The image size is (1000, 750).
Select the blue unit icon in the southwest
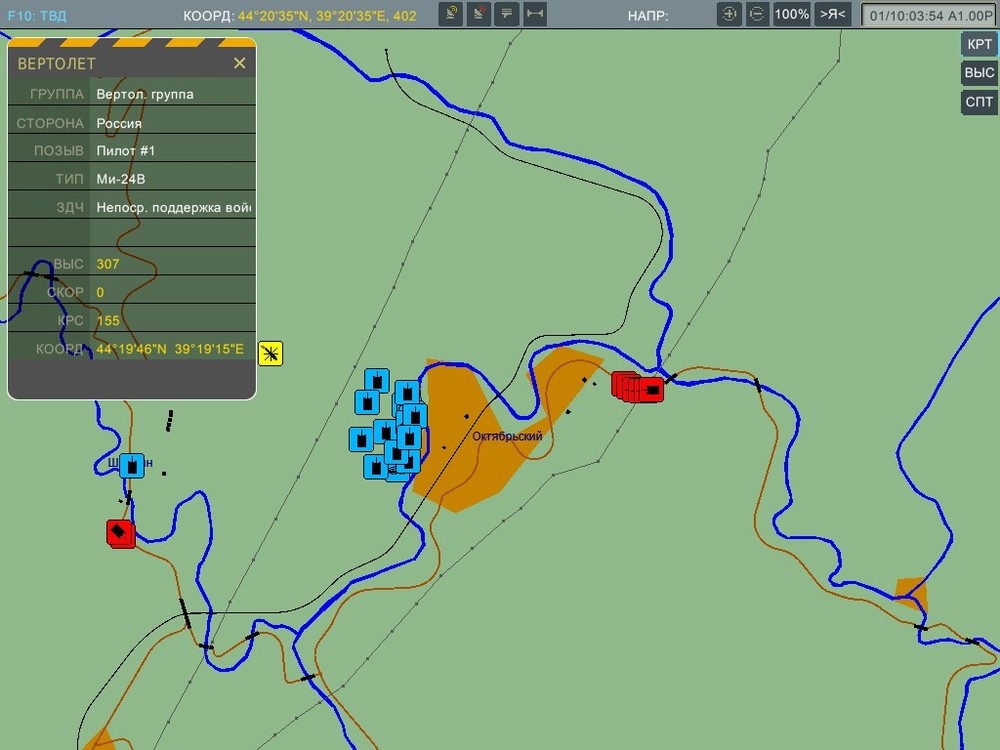tap(131, 464)
